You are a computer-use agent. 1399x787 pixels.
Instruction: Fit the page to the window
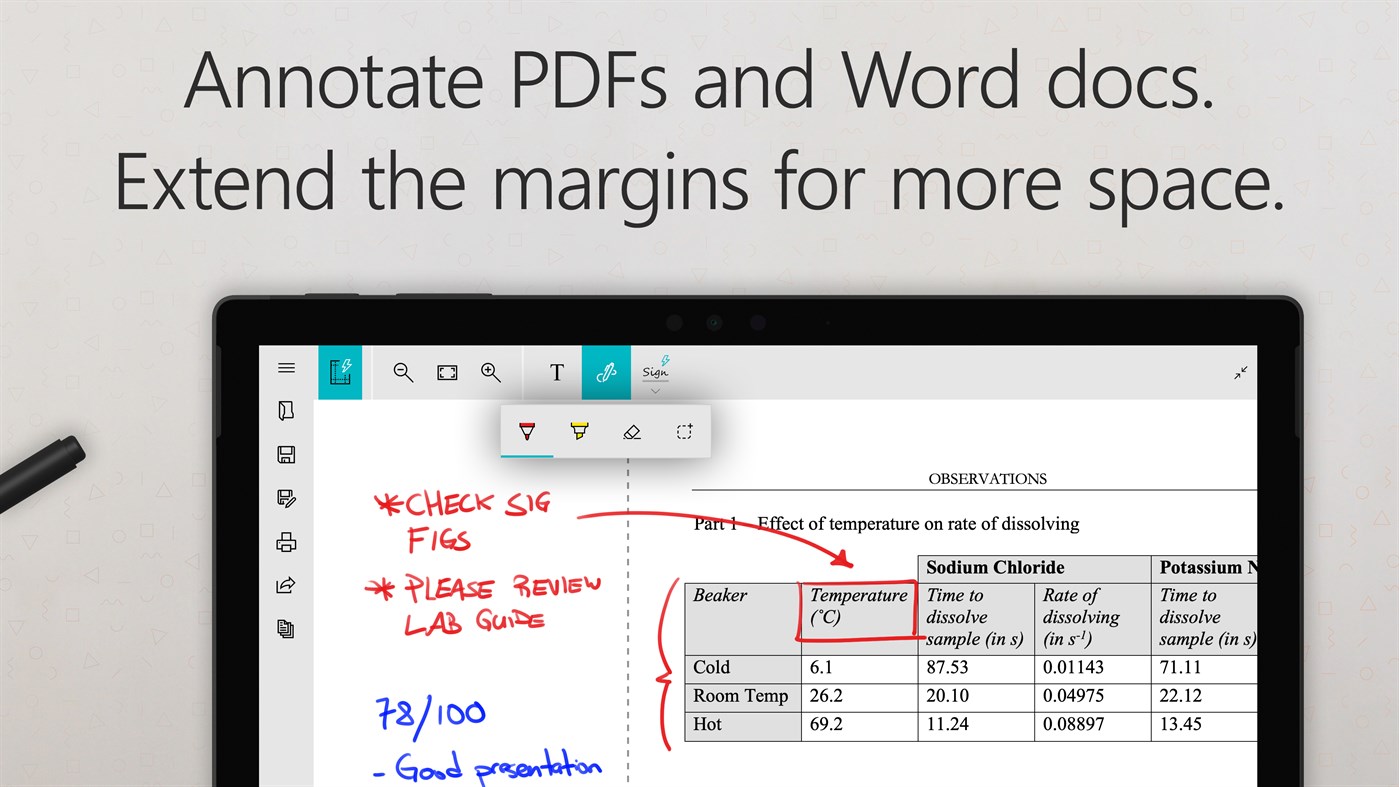[x=447, y=372]
